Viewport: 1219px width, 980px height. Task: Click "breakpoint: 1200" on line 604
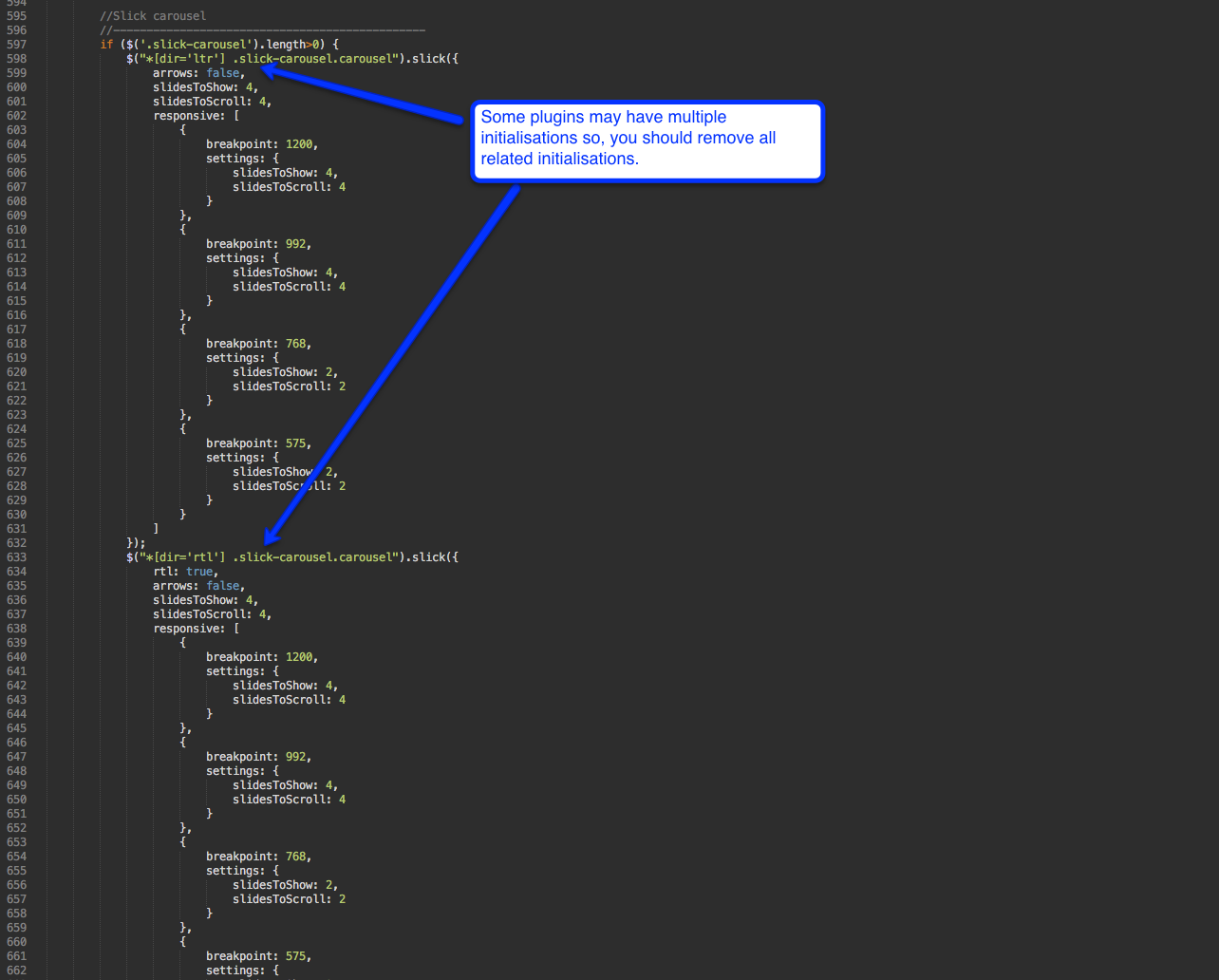tap(261, 144)
